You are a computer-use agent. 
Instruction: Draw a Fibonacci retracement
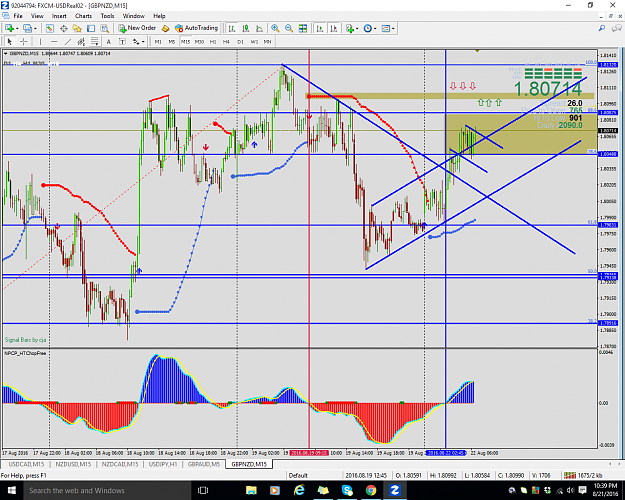[x=94, y=41]
